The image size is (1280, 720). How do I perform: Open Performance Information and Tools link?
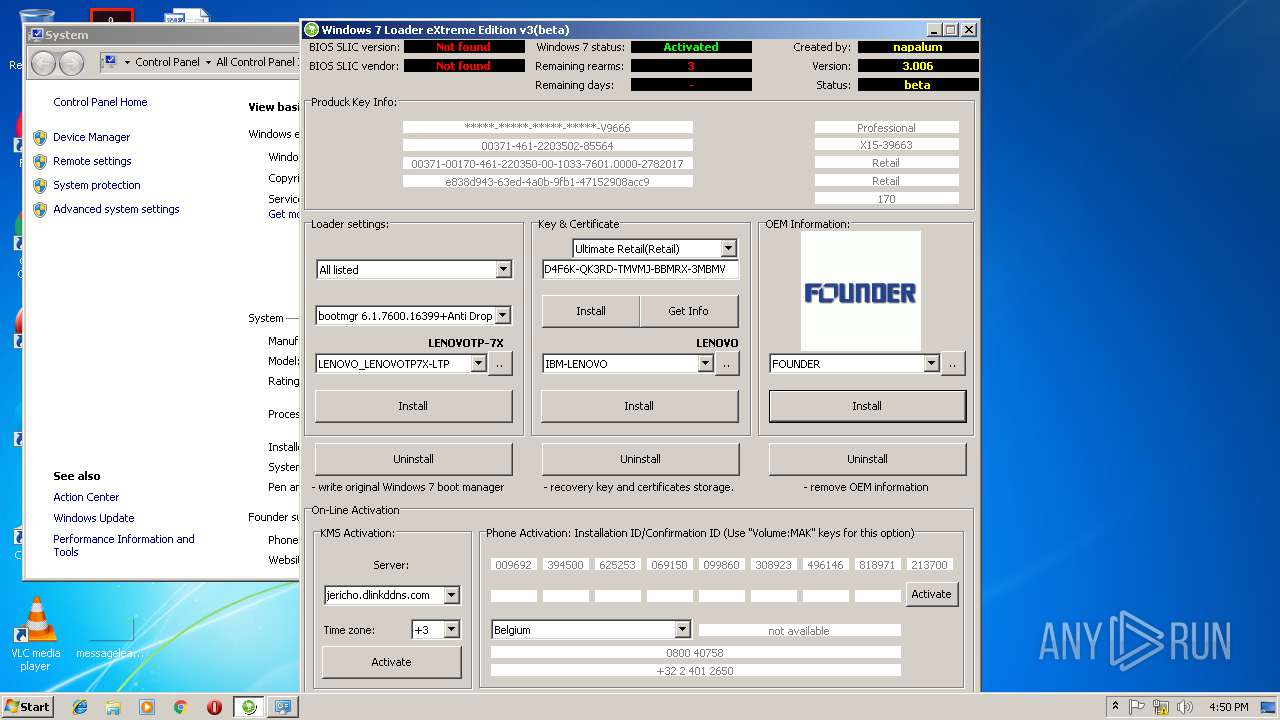click(x=124, y=545)
